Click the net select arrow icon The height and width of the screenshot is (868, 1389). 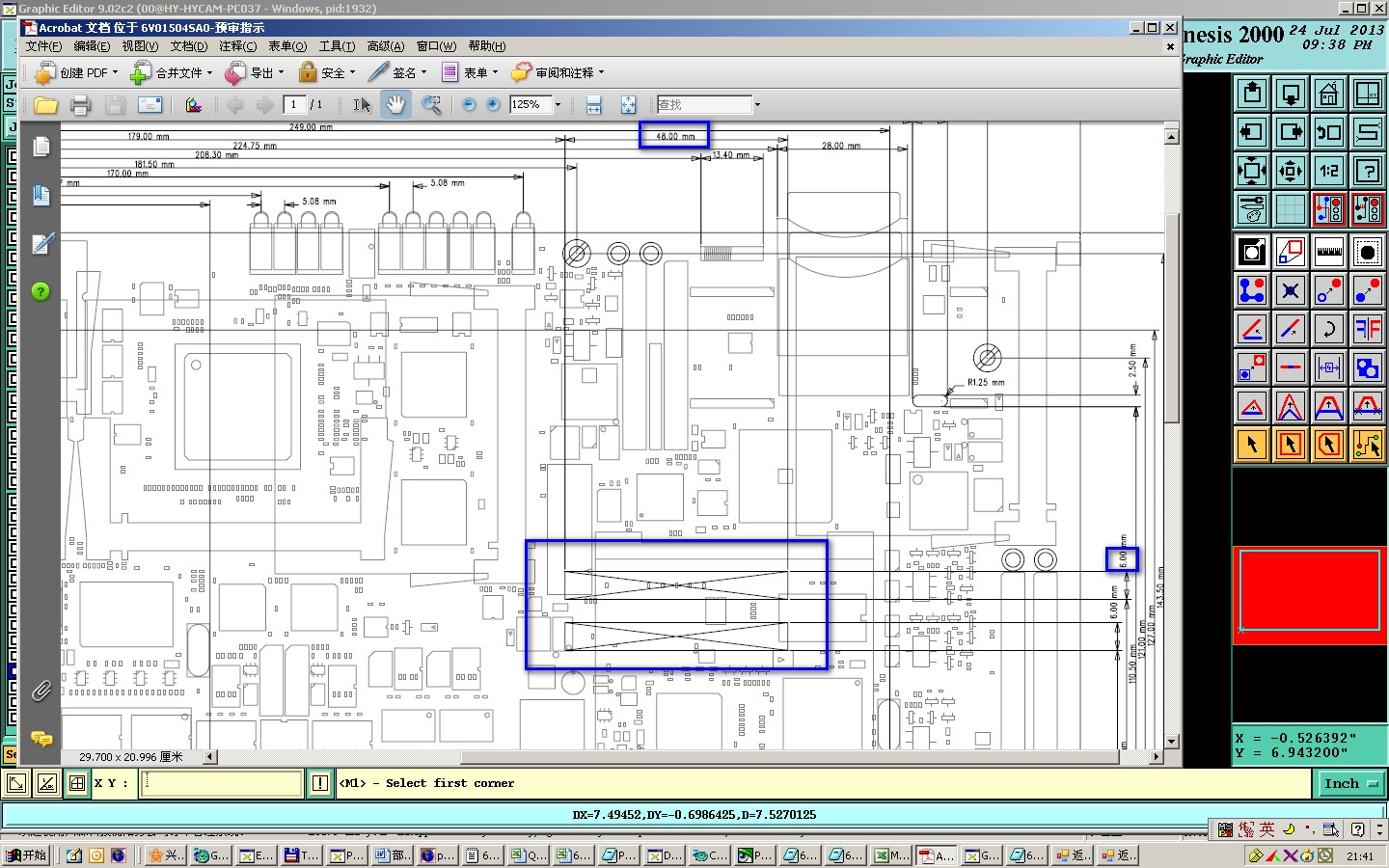(x=1368, y=445)
